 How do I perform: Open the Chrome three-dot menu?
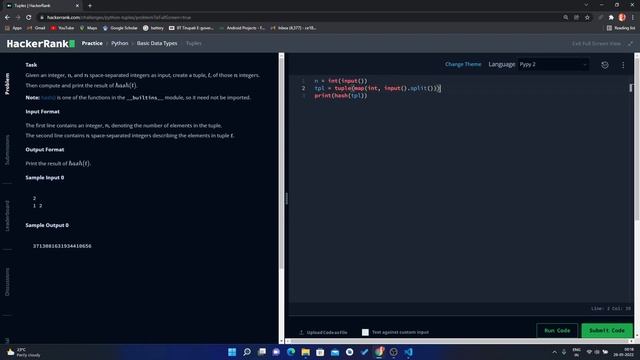coord(633,18)
